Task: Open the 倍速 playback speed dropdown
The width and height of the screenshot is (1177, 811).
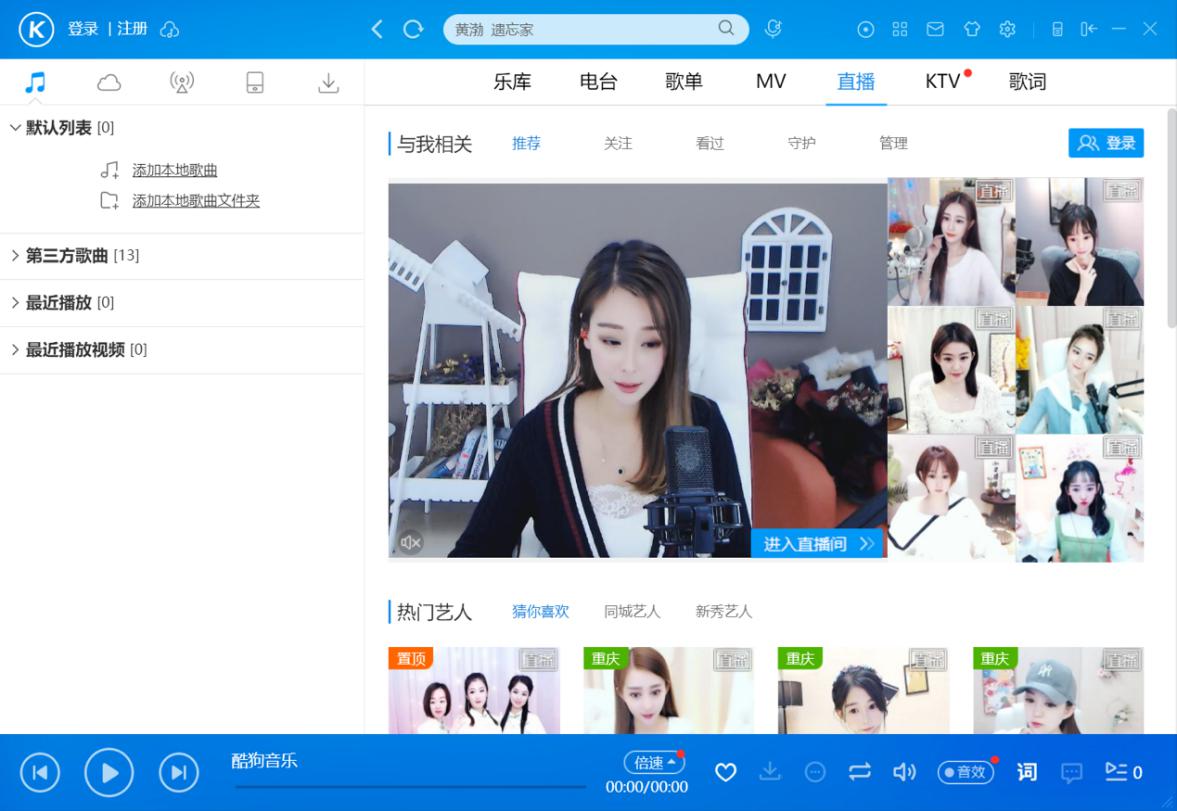Action: pyautogui.click(x=655, y=762)
